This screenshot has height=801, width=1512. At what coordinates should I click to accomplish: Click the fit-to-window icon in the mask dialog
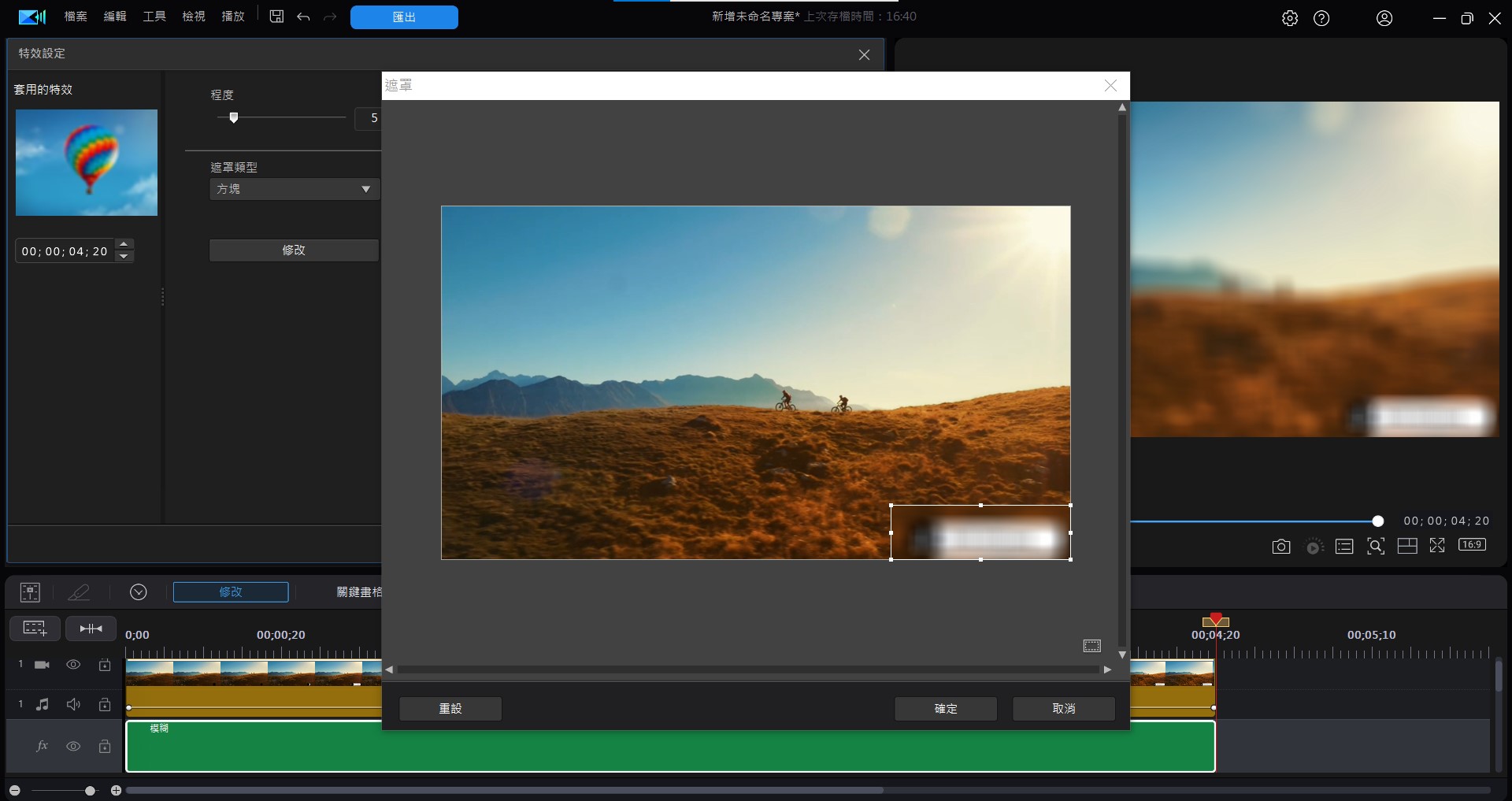click(1091, 646)
